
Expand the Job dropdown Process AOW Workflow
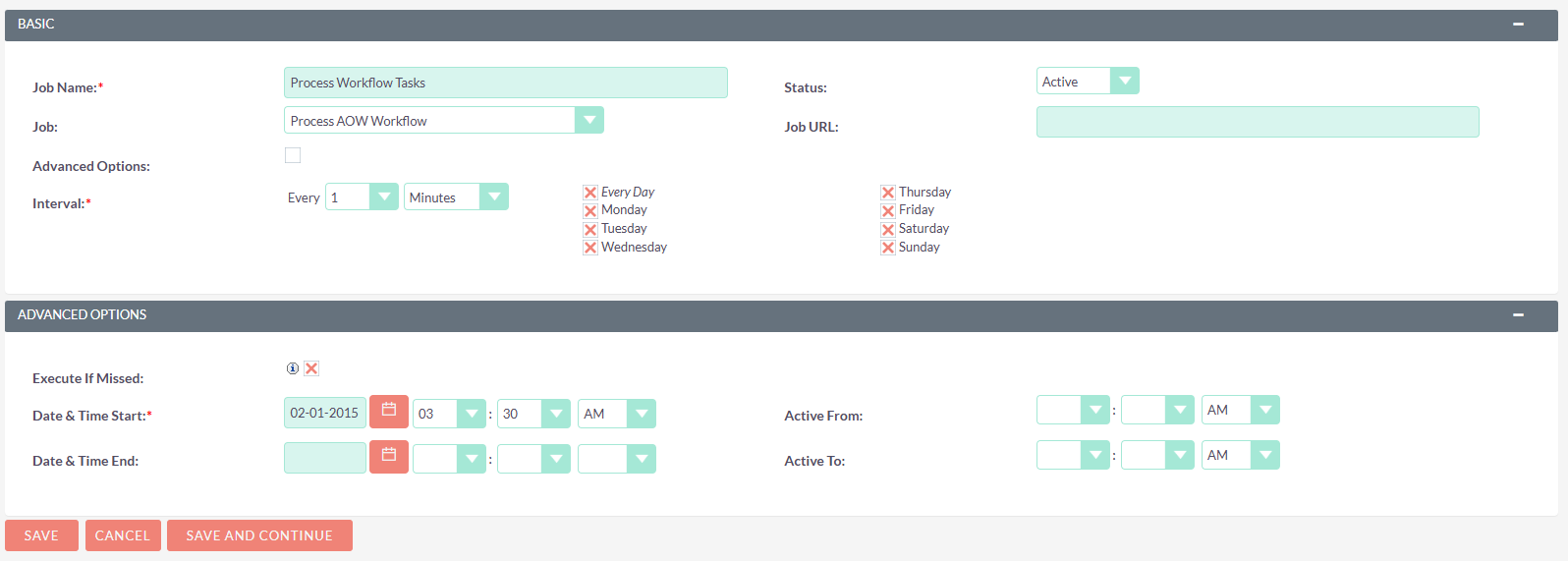point(443,121)
